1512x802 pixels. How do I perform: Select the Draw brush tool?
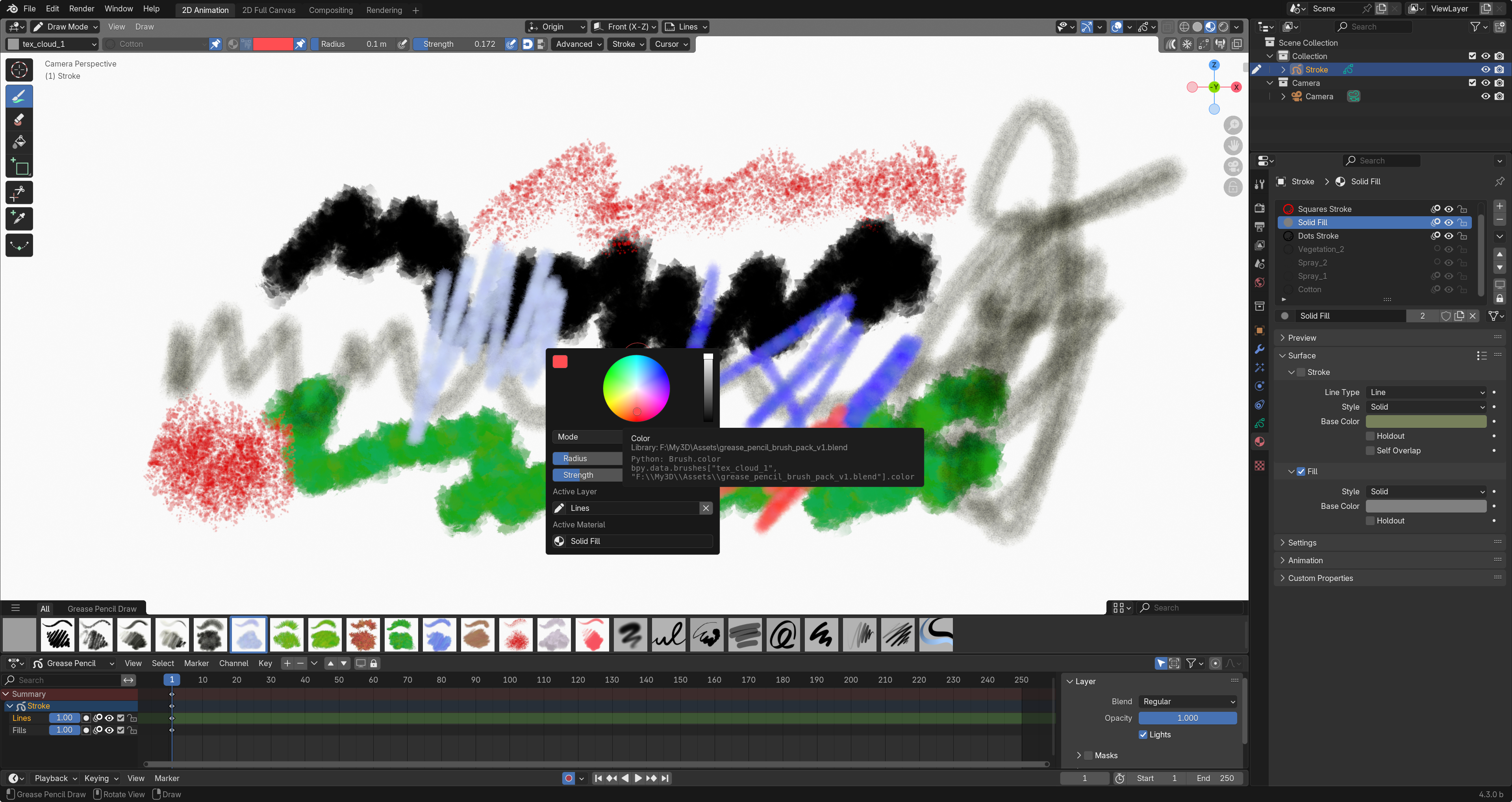(x=19, y=96)
